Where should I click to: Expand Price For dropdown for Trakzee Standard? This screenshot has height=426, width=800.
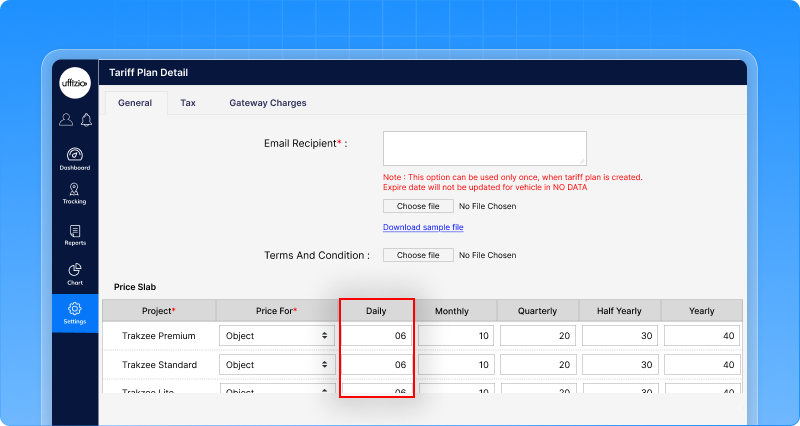[x=276, y=365]
